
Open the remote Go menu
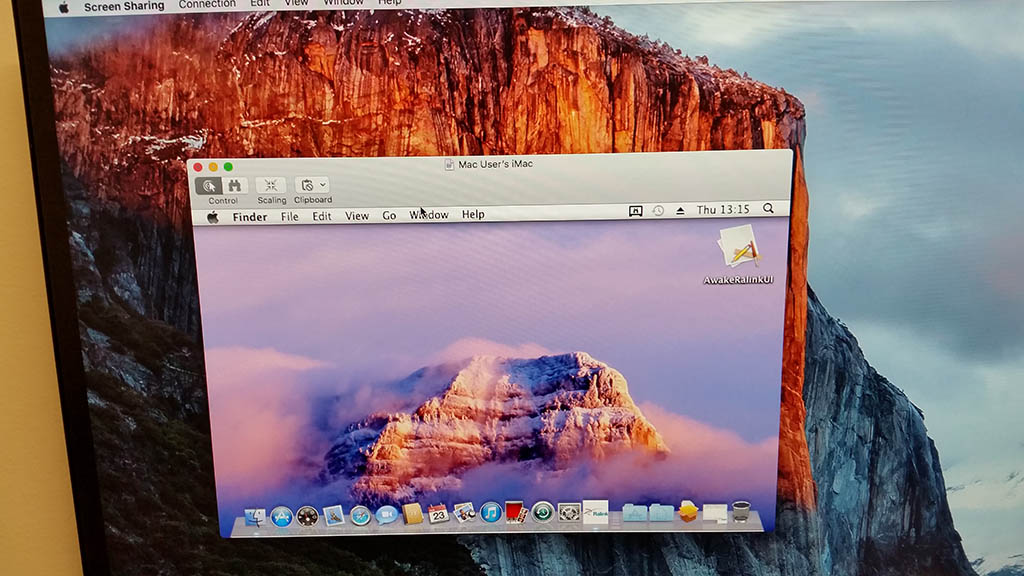(389, 216)
